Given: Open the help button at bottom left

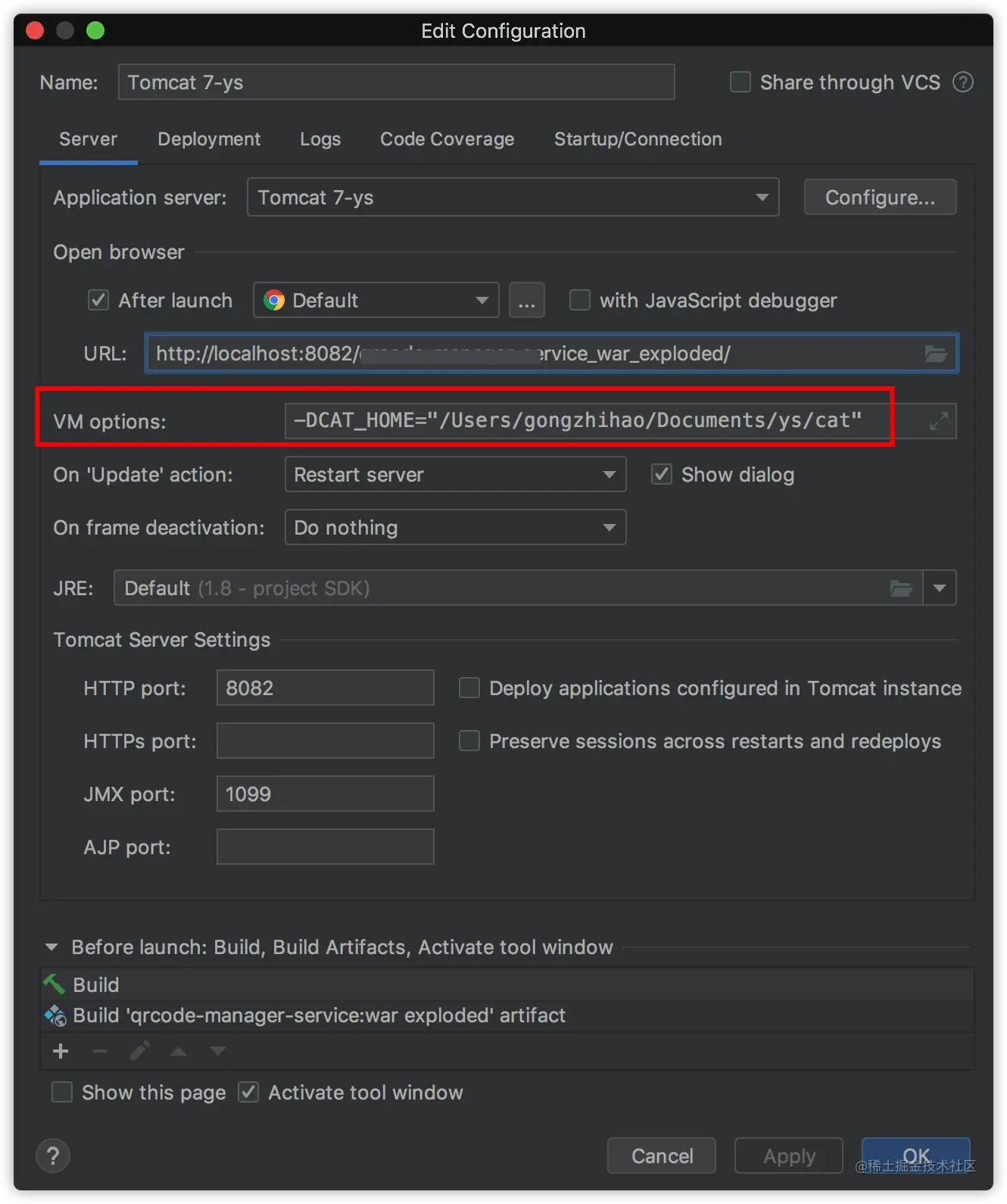Looking at the screenshot, I should [x=53, y=1156].
